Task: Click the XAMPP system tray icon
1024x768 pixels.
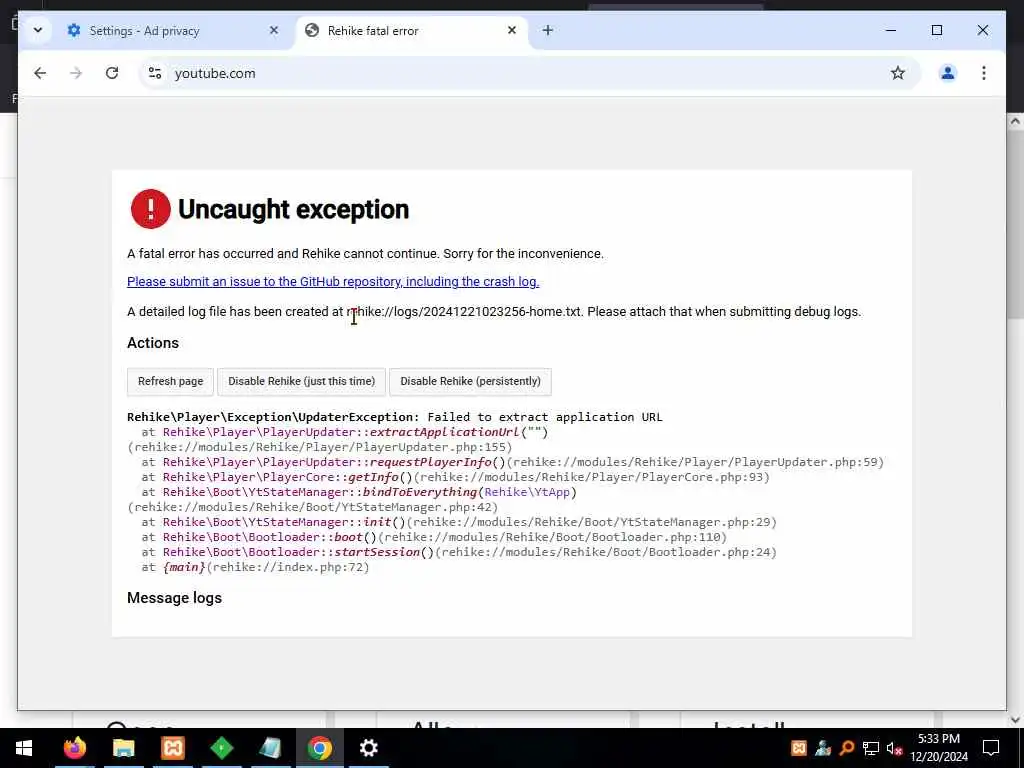Action: pyautogui.click(x=799, y=748)
